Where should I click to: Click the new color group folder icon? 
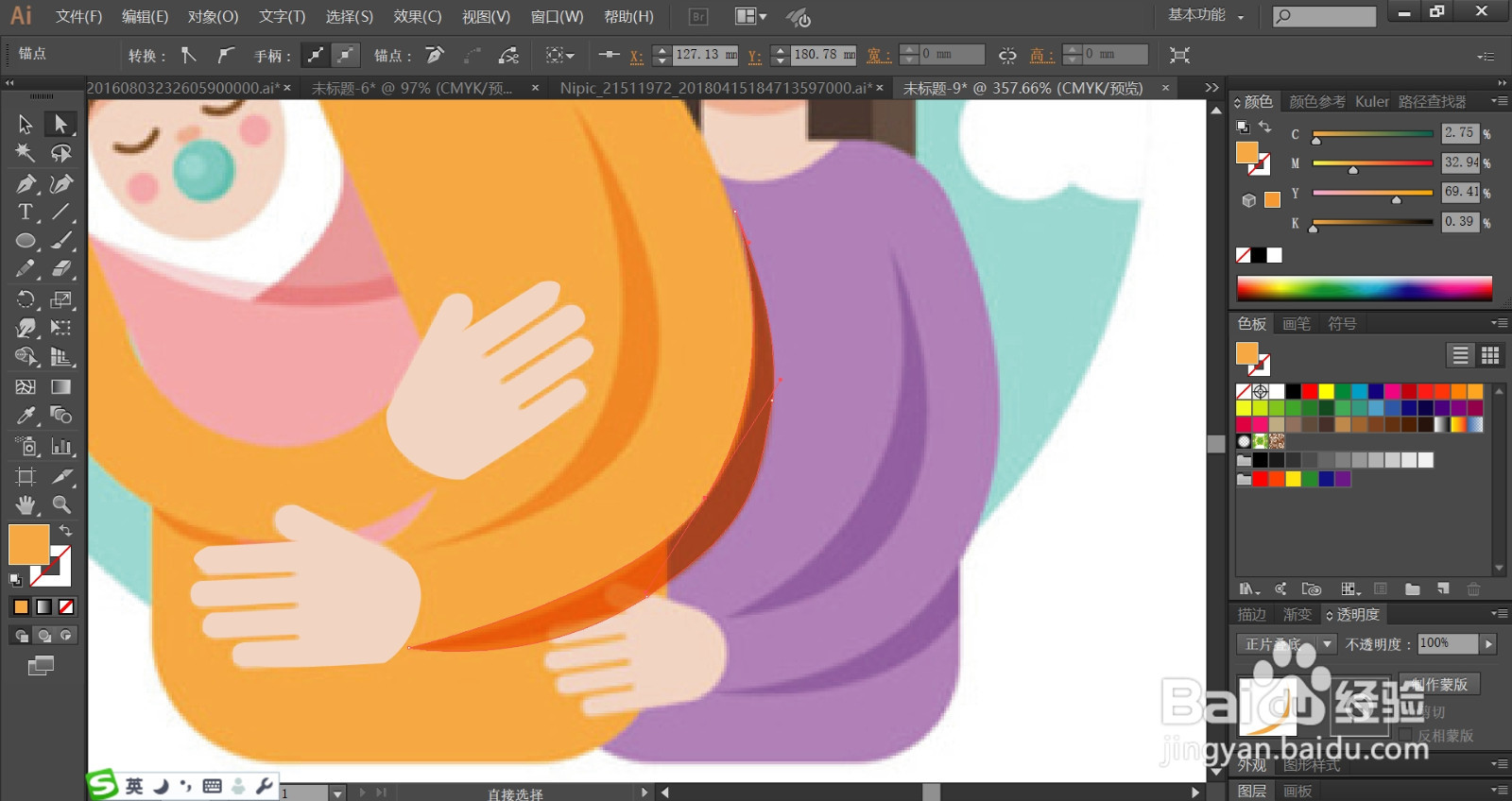[1412, 589]
